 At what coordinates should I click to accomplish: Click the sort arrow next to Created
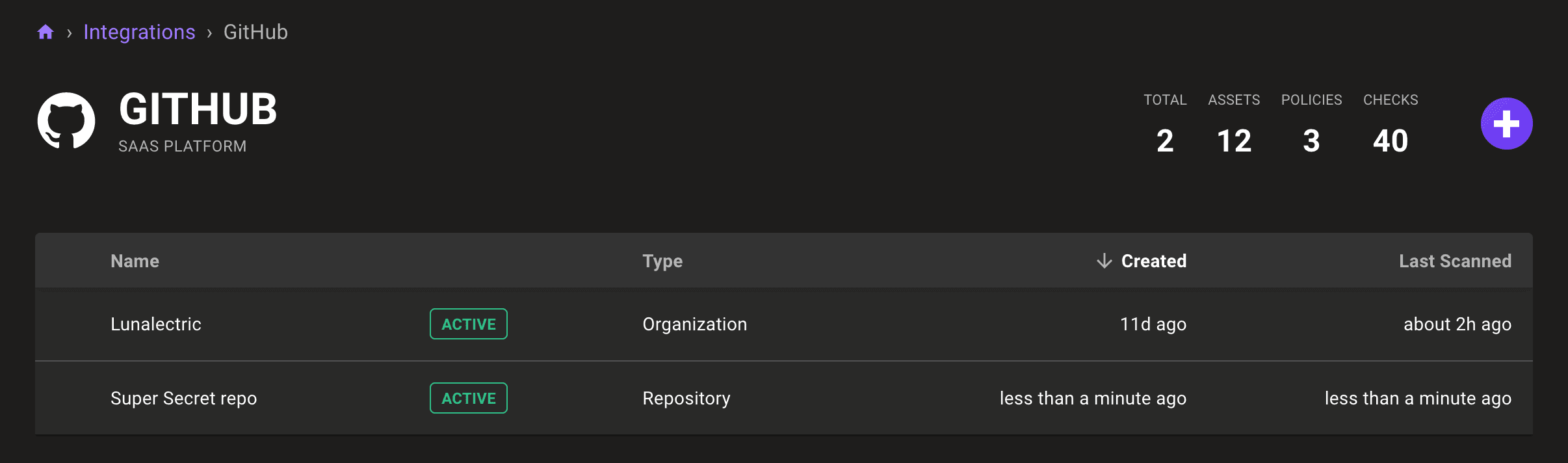coord(1103,261)
